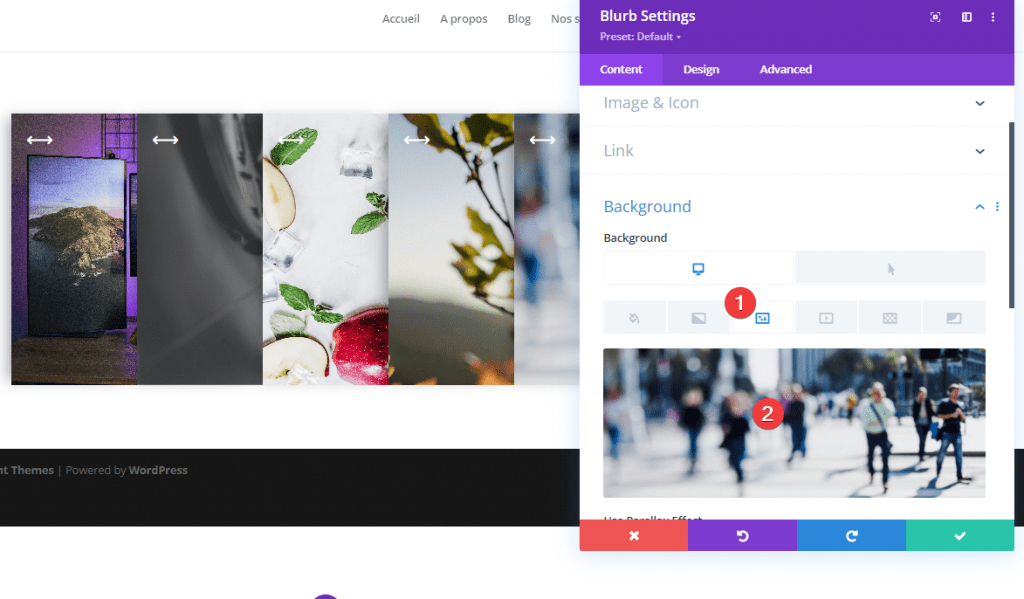Switch to the Content tab
Image resolution: width=1024 pixels, height=599 pixels.
point(621,69)
